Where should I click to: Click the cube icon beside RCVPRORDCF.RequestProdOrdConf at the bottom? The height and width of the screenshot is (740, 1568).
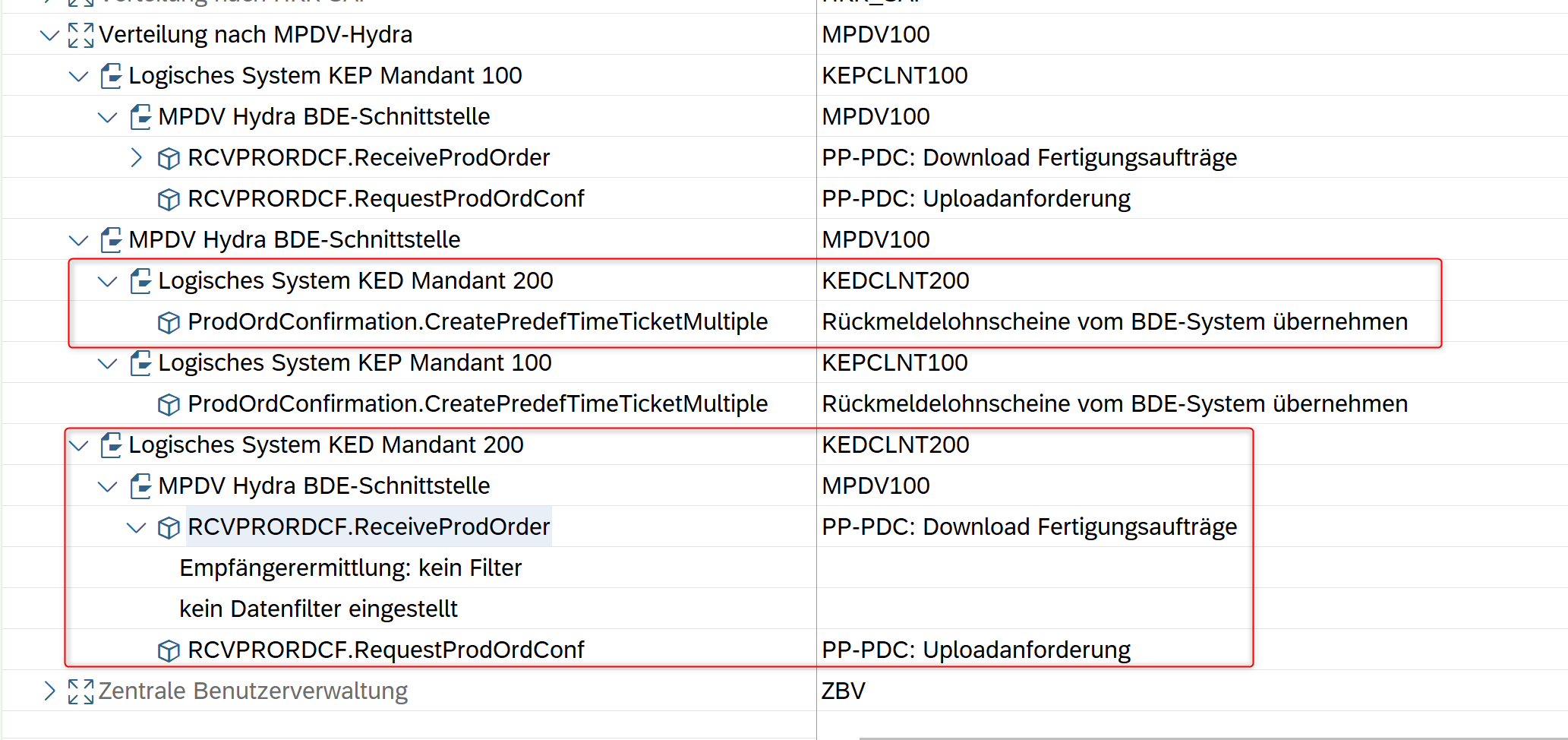pos(169,650)
